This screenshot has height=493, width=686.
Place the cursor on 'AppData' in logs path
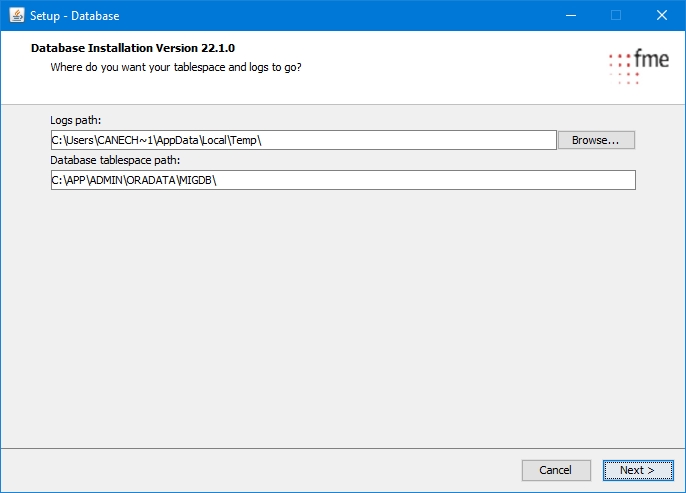click(x=172, y=141)
